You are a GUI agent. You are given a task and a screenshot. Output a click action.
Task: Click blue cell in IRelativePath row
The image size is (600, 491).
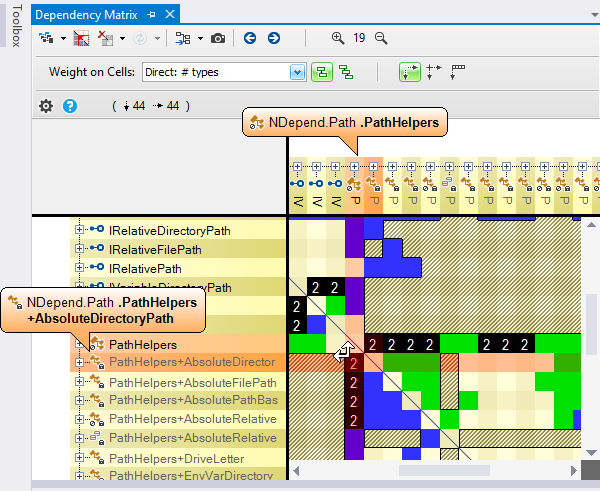393,268
